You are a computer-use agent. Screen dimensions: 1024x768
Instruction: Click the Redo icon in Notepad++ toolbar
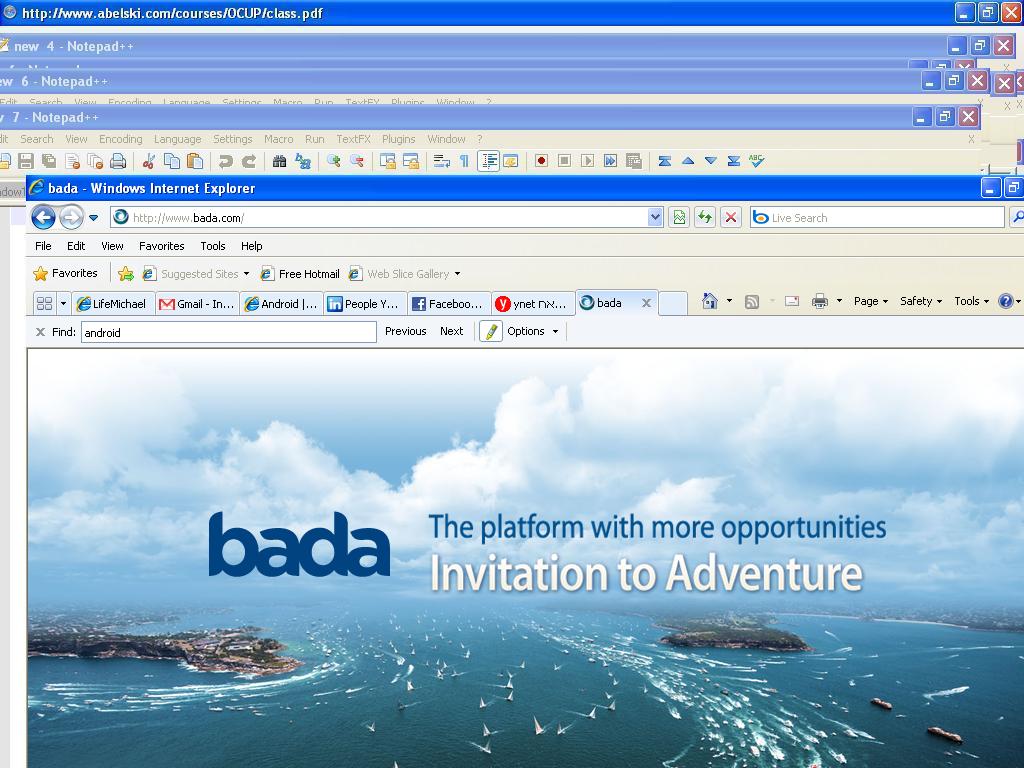pyautogui.click(x=249, y=161)
